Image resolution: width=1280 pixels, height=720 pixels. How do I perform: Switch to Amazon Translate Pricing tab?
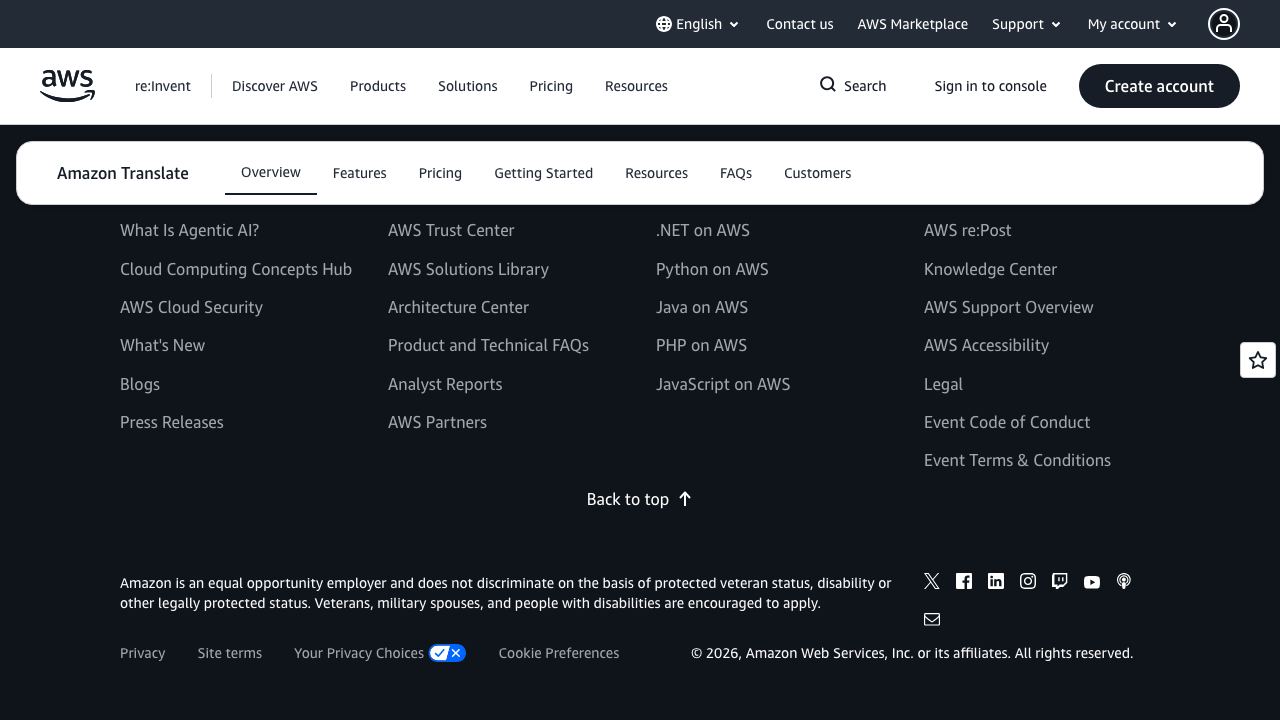[440, 173]
